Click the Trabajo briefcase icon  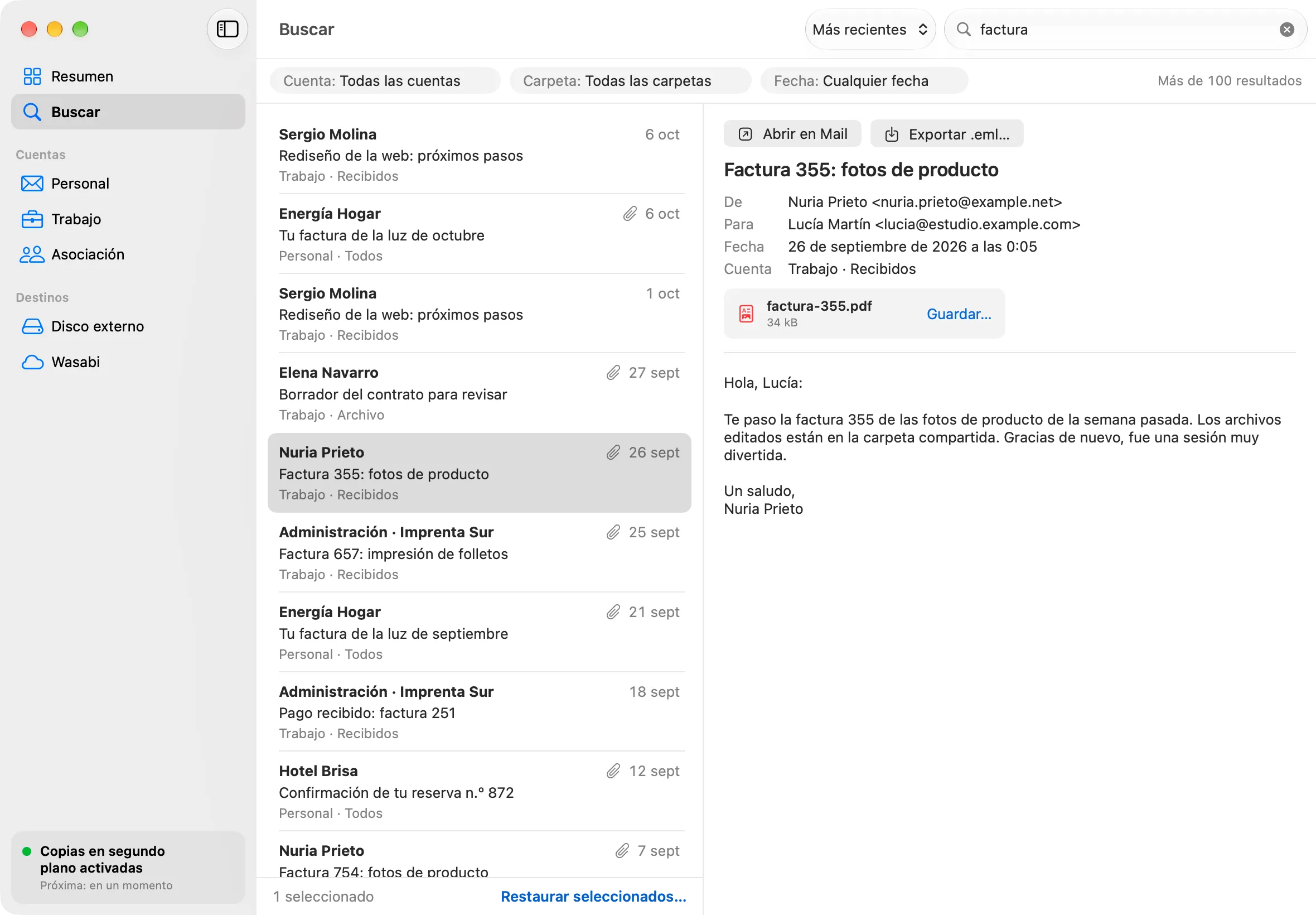click(32, 219)
